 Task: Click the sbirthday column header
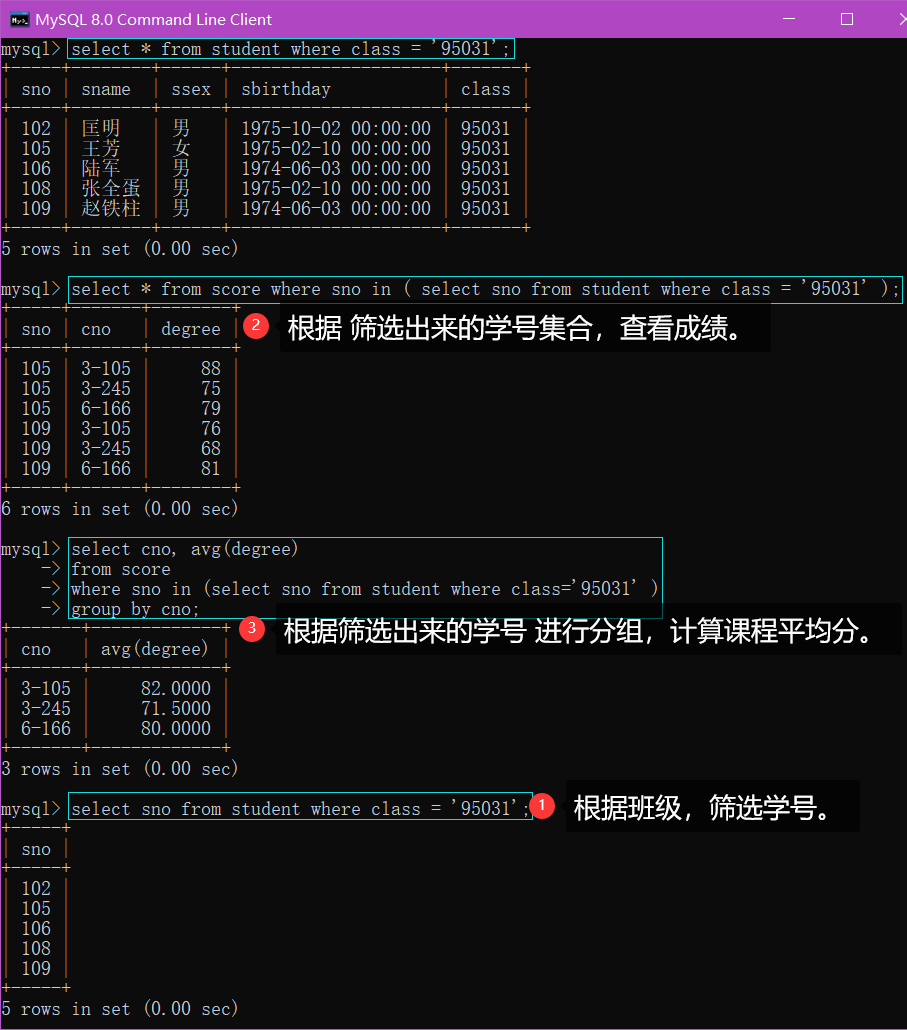[x=286, y=88]
